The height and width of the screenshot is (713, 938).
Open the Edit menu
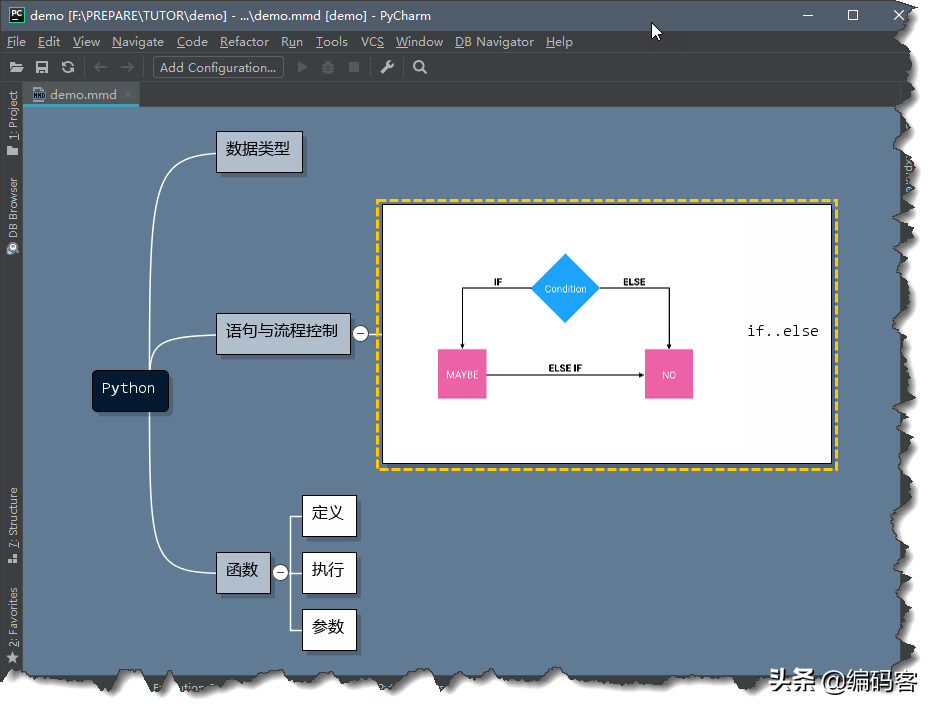[x=49, y=42]
